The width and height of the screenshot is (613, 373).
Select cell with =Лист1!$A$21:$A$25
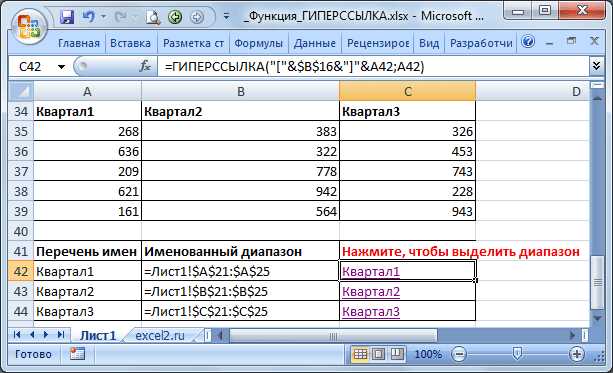click(240, 271)
